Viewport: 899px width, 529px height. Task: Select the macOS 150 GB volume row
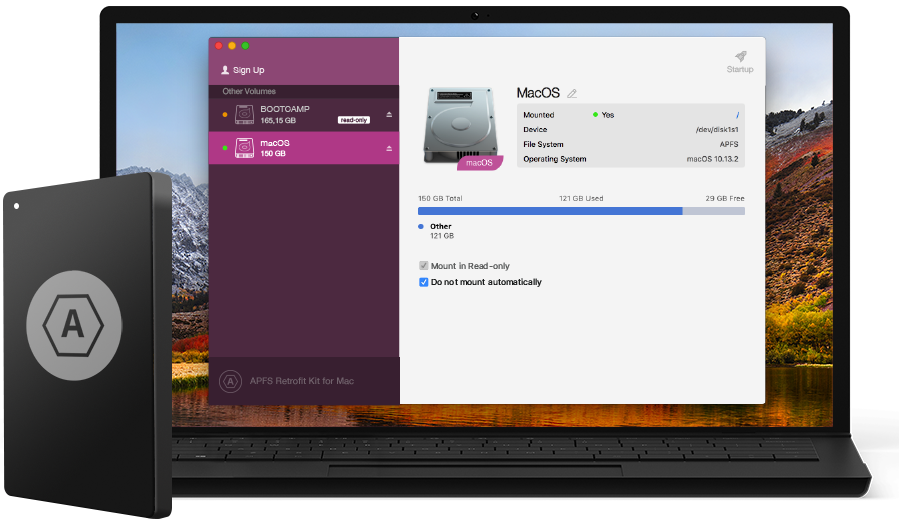coord(304,148)
